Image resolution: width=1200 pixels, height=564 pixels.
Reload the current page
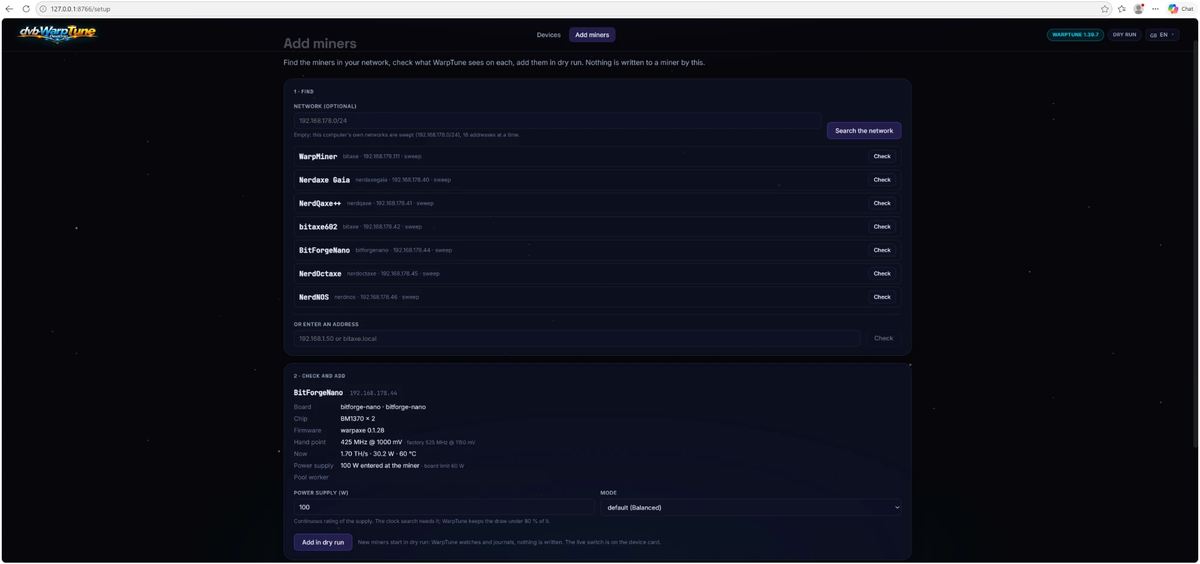click(26, 9)
